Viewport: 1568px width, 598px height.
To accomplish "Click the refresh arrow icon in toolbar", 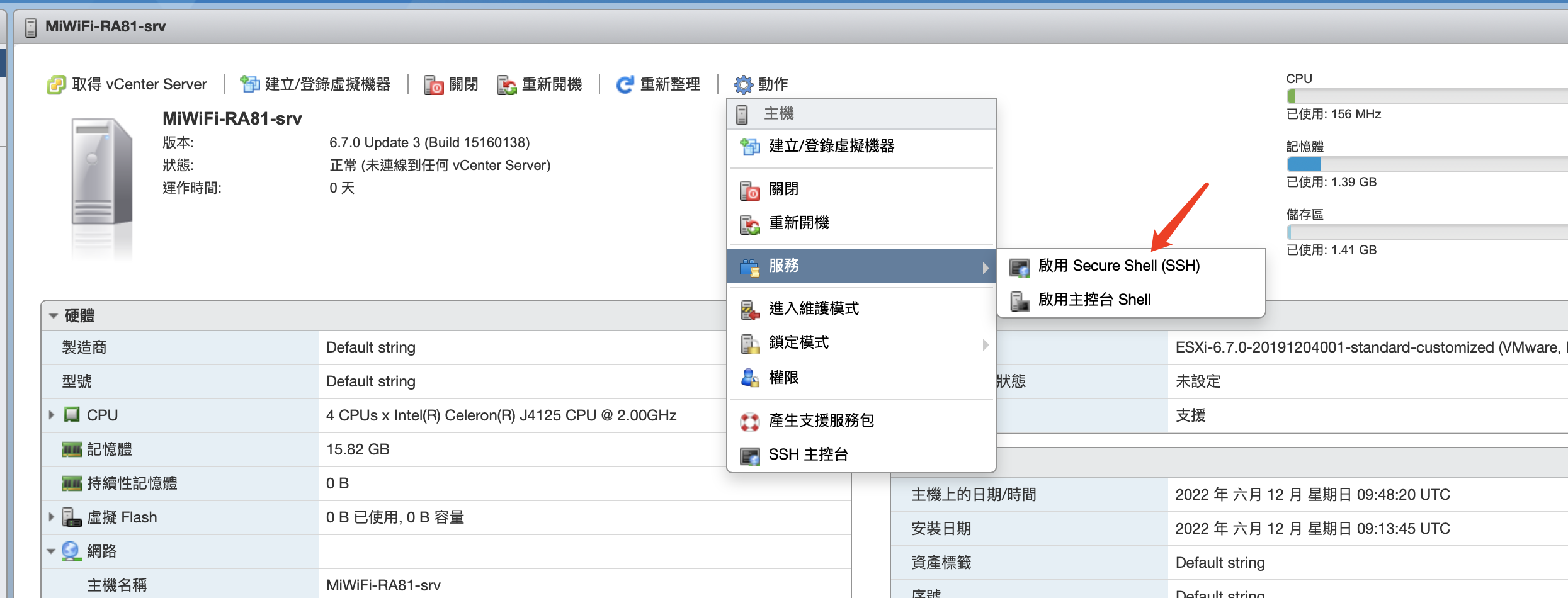I will pos(625,84).
